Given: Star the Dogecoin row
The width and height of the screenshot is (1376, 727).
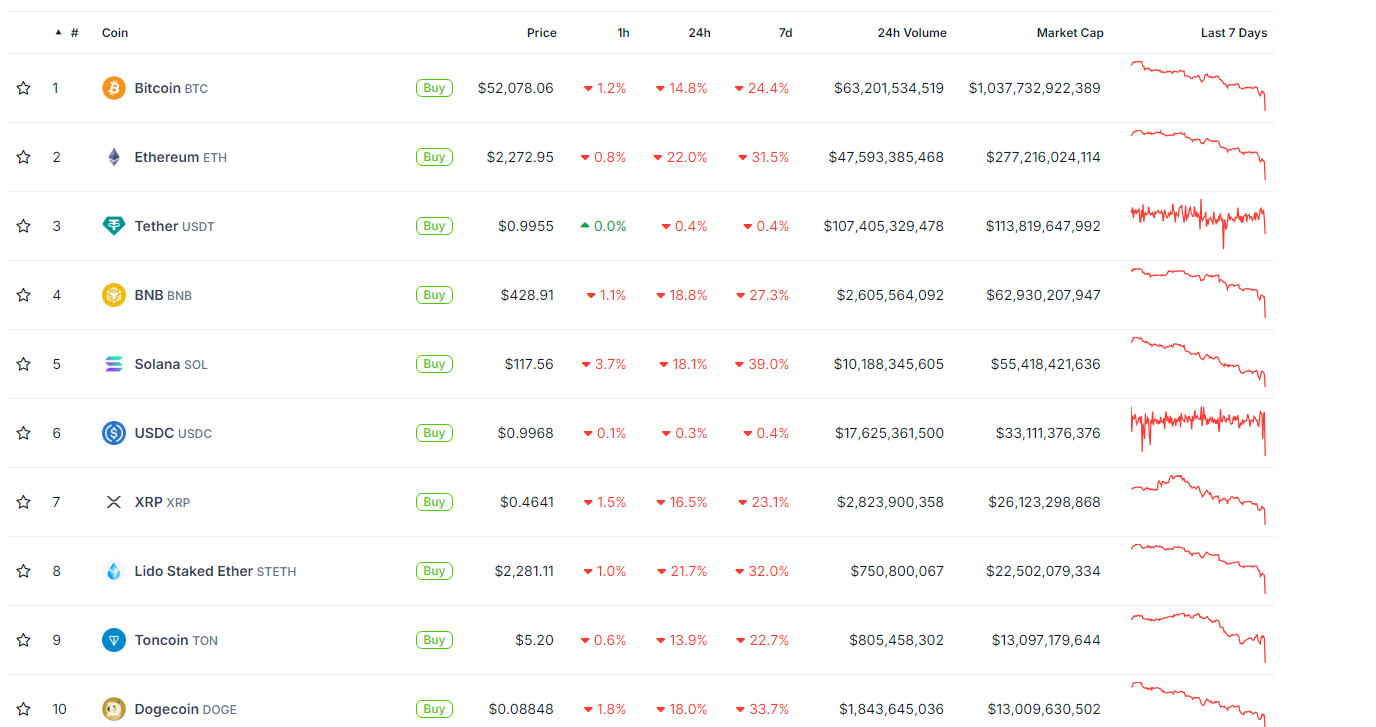Looking at the screenshot, I should click(x=23, y=709).
